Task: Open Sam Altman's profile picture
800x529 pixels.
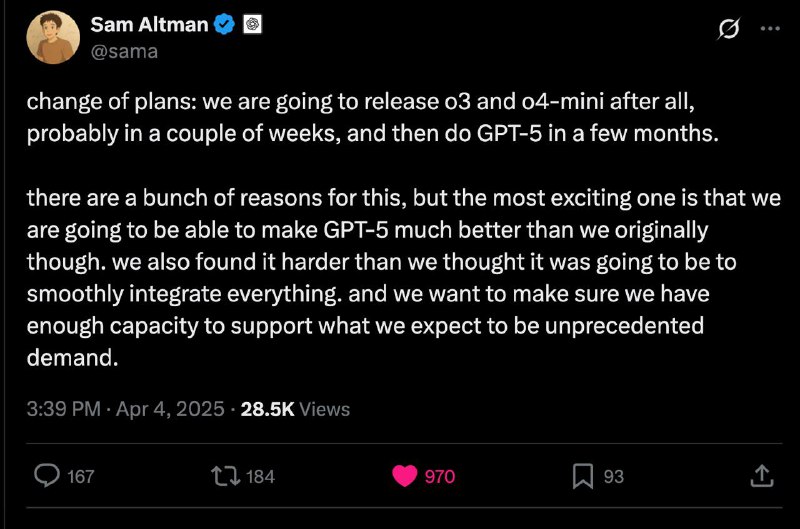Action: click(53, 38)
